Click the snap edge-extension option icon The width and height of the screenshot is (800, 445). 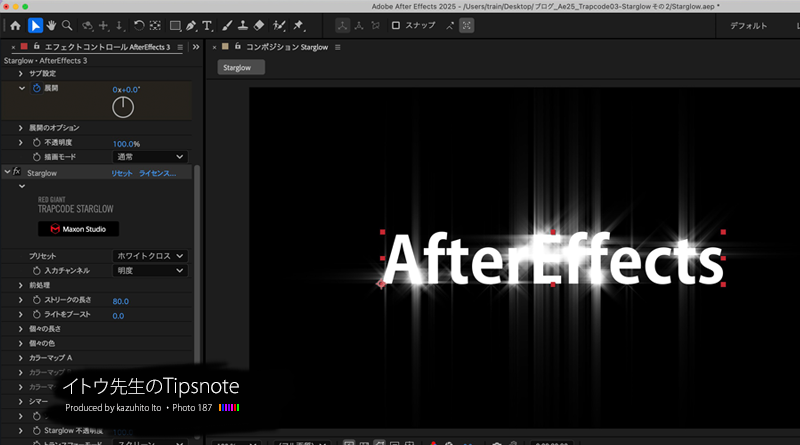pyautogui.click(x=449, y=26)
